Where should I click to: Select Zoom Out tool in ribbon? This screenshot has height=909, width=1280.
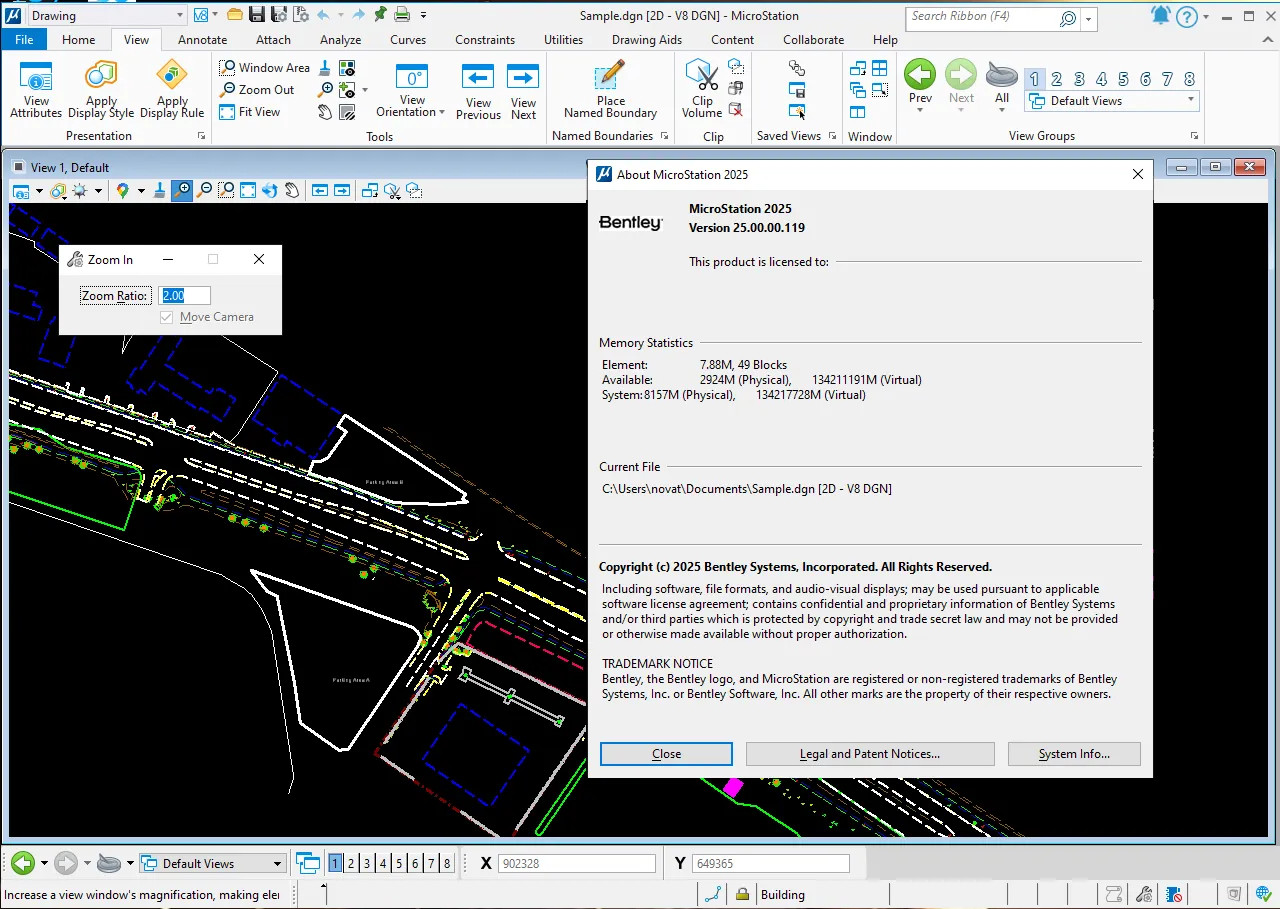258,89
